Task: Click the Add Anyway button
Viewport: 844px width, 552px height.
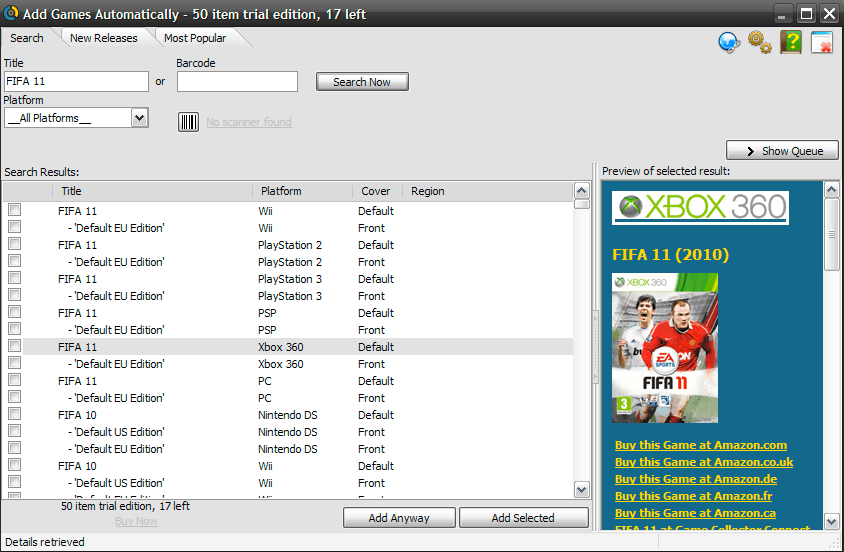Action: tap(399, 518)
